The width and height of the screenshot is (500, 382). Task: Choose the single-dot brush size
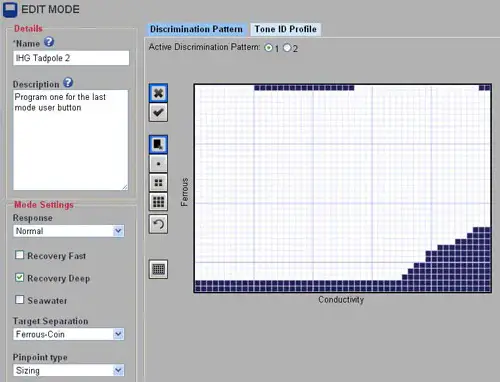(x=158, y=164)
